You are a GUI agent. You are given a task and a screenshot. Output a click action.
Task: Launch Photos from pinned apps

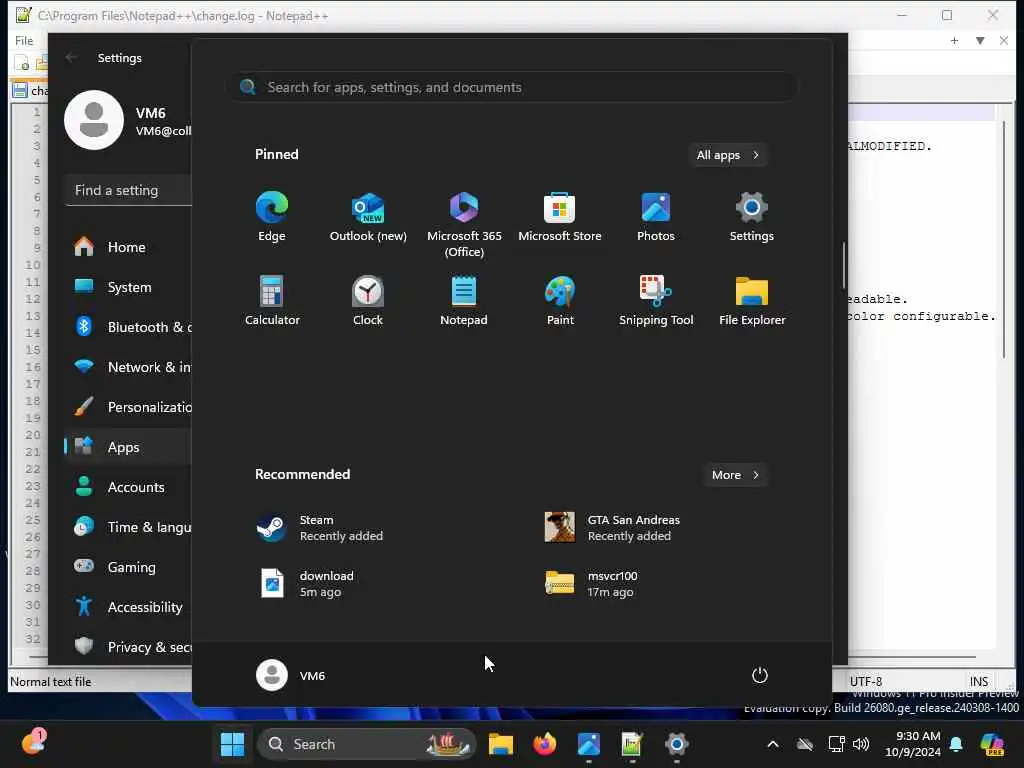click(x=656, y=217)
